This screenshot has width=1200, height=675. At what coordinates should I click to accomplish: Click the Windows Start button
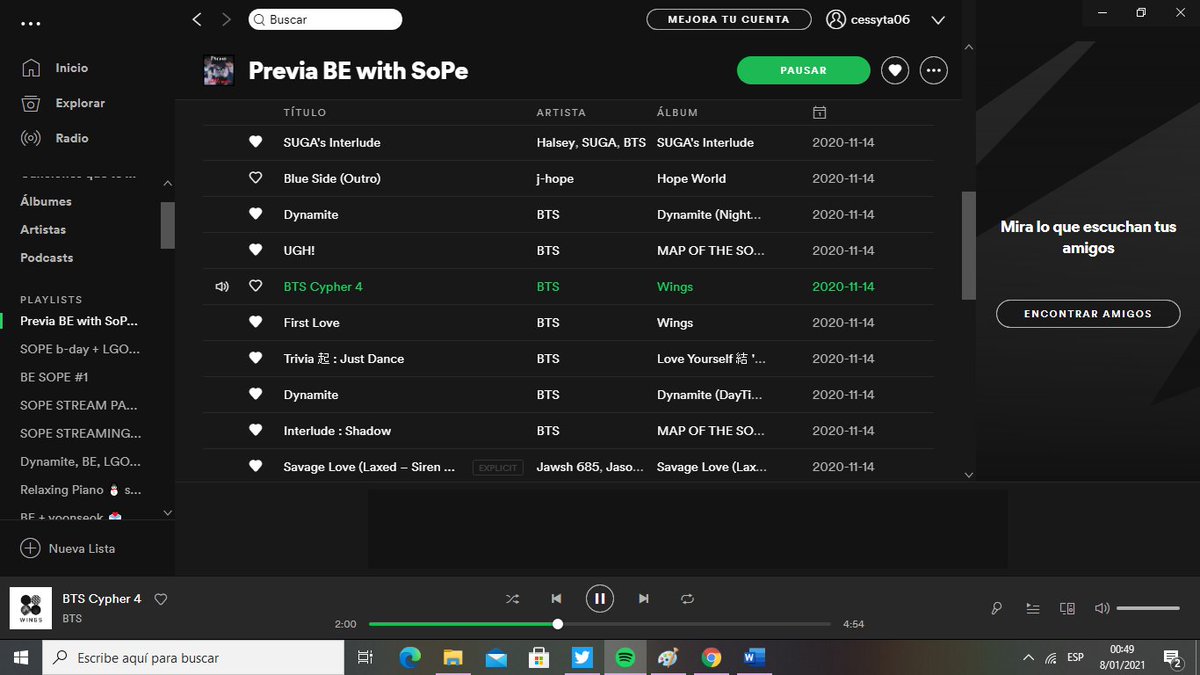(x=20, y=657)
